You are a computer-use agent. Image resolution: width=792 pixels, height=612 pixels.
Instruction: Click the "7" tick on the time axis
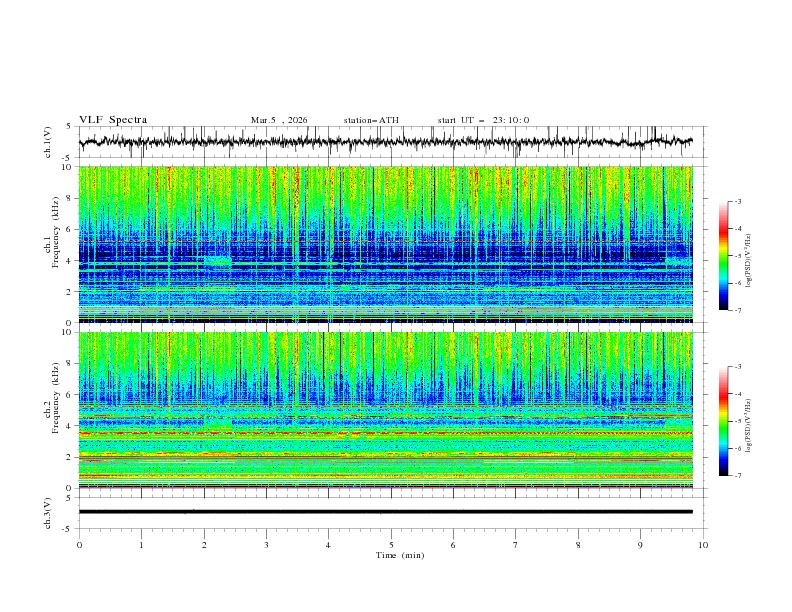pyautogui.click(x=516, y=545)
